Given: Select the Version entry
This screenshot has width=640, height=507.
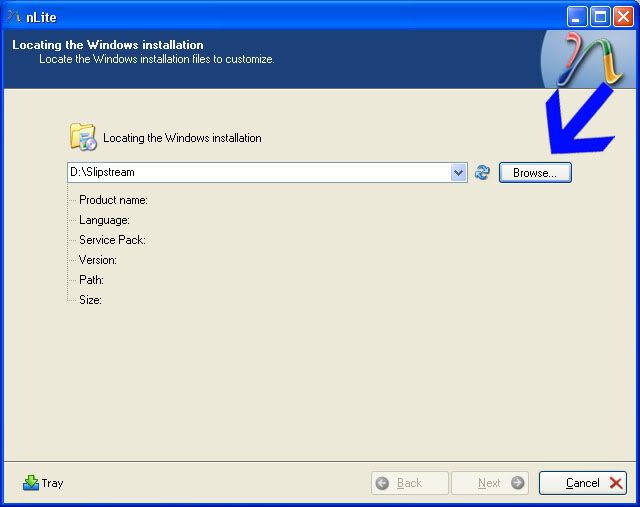Looking at the screenshot, I should (98, 260).
